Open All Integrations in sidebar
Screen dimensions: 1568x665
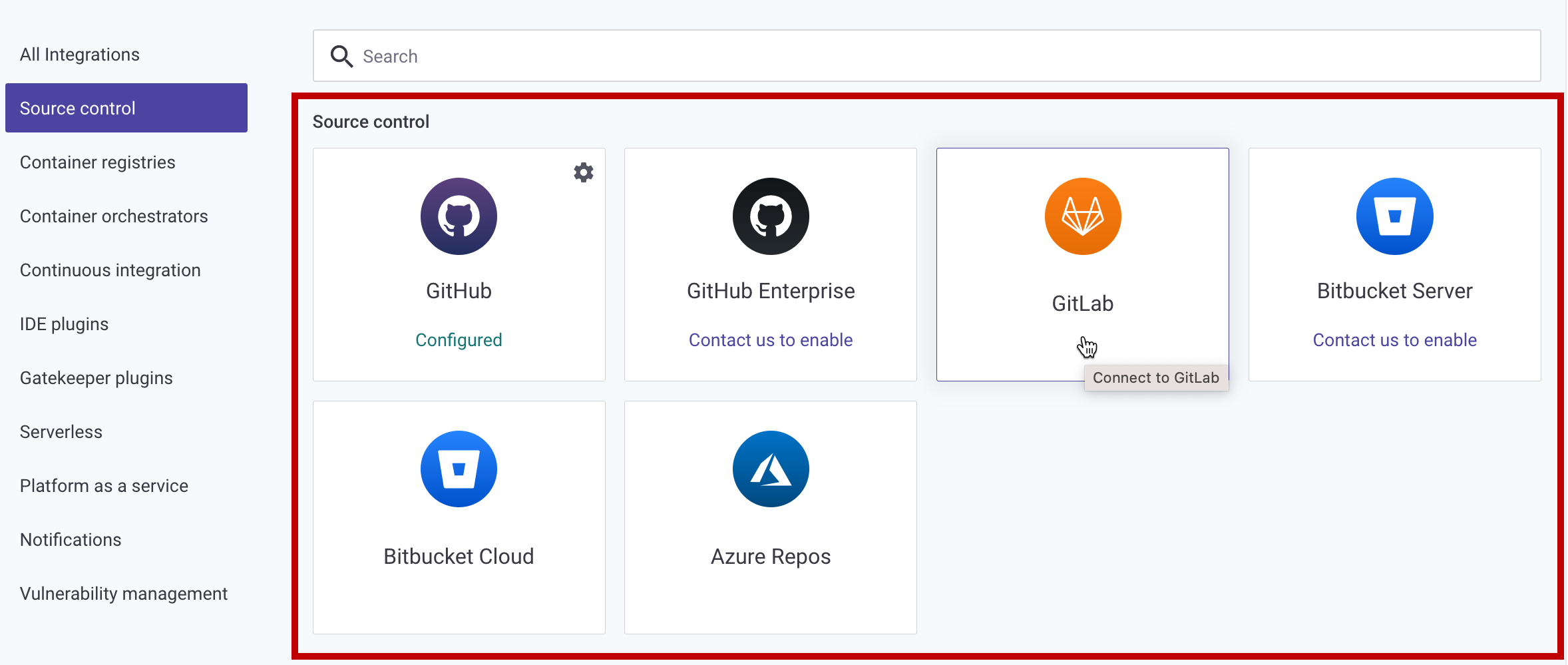(80, 55)
